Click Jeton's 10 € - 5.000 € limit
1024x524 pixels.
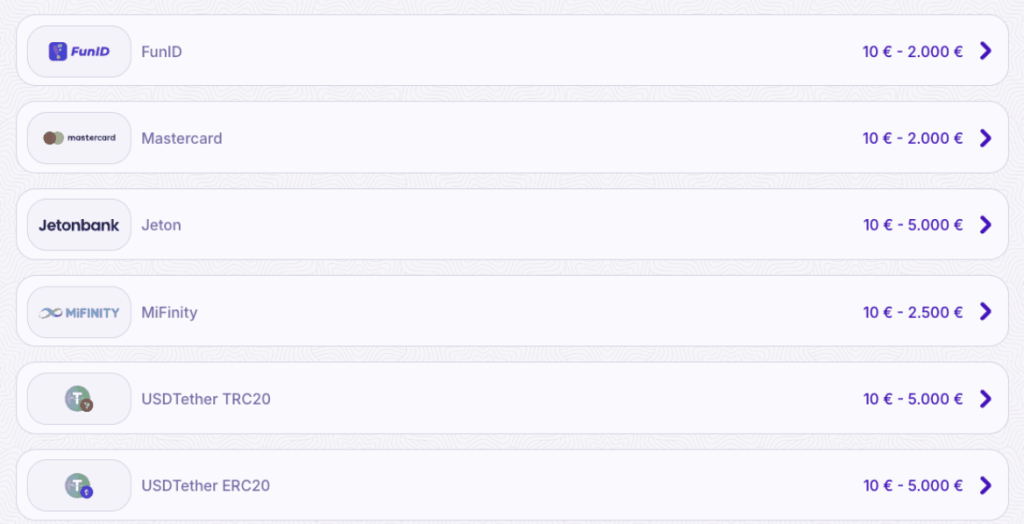click(913, 225)
